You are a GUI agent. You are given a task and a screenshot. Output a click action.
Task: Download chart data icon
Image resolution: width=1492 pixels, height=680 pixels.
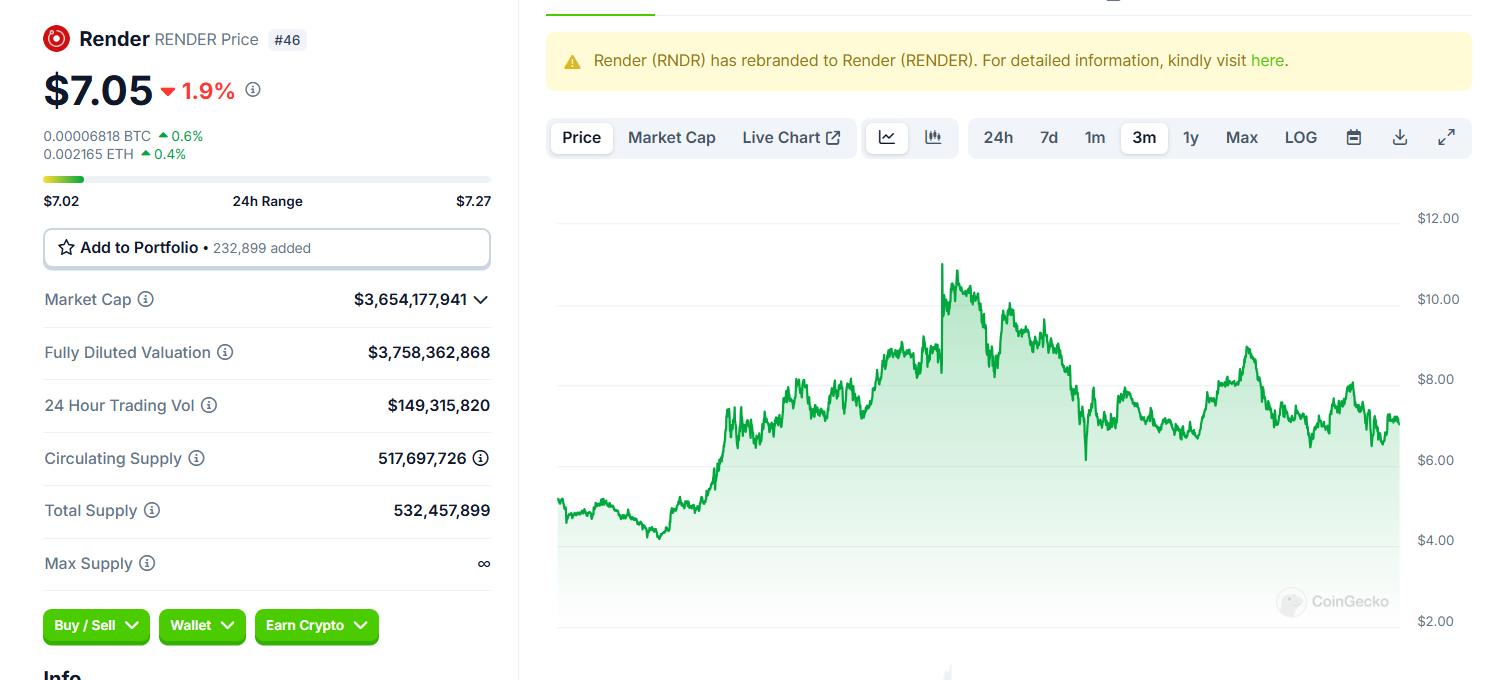pyautogui.click(x=1400, y=138)
